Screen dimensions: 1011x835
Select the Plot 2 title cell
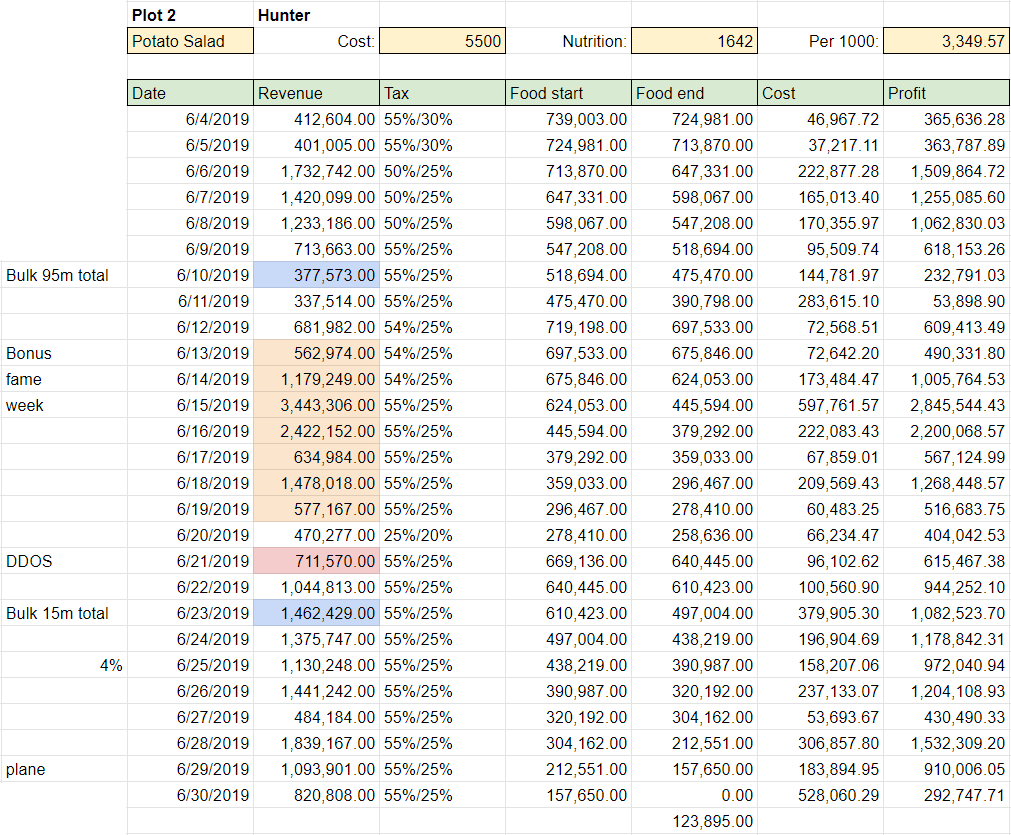coord(190,15)
